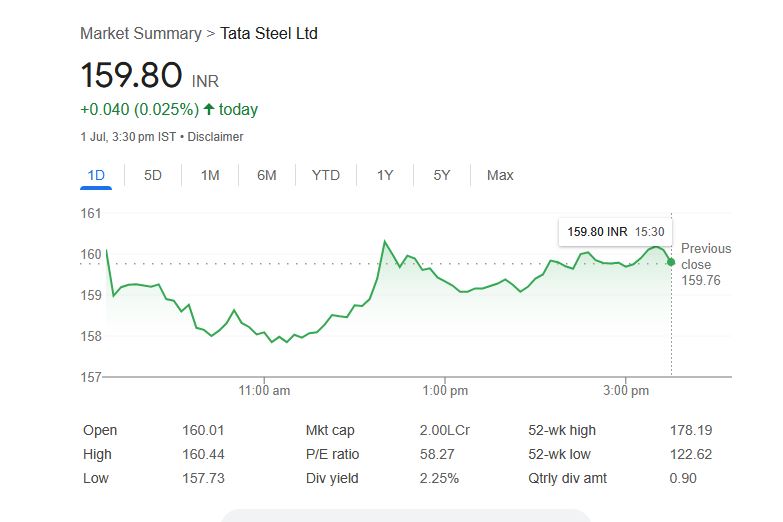
Task: Click the Previous close label
Action: (x=705, y=256)
